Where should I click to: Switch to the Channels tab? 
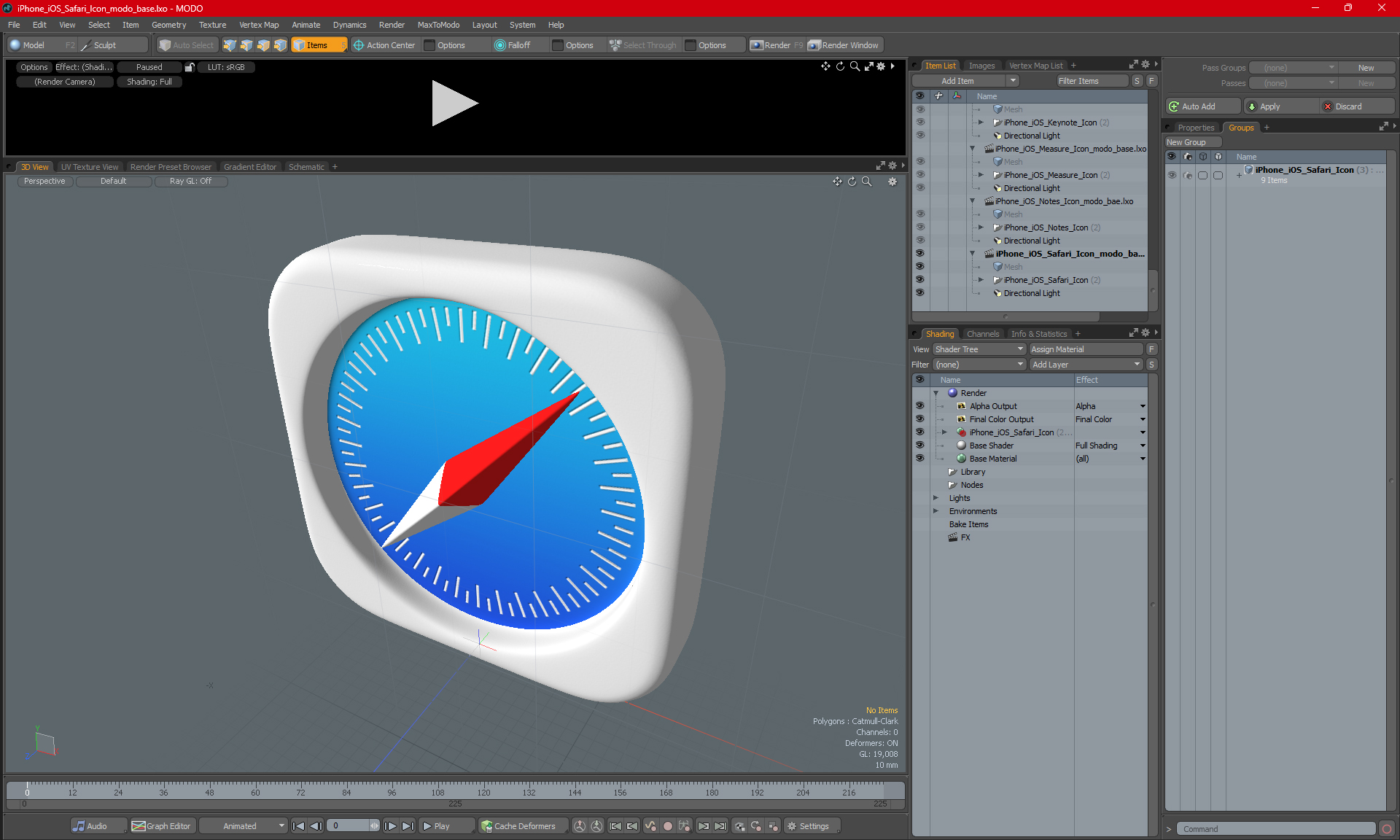click(983, 334)
